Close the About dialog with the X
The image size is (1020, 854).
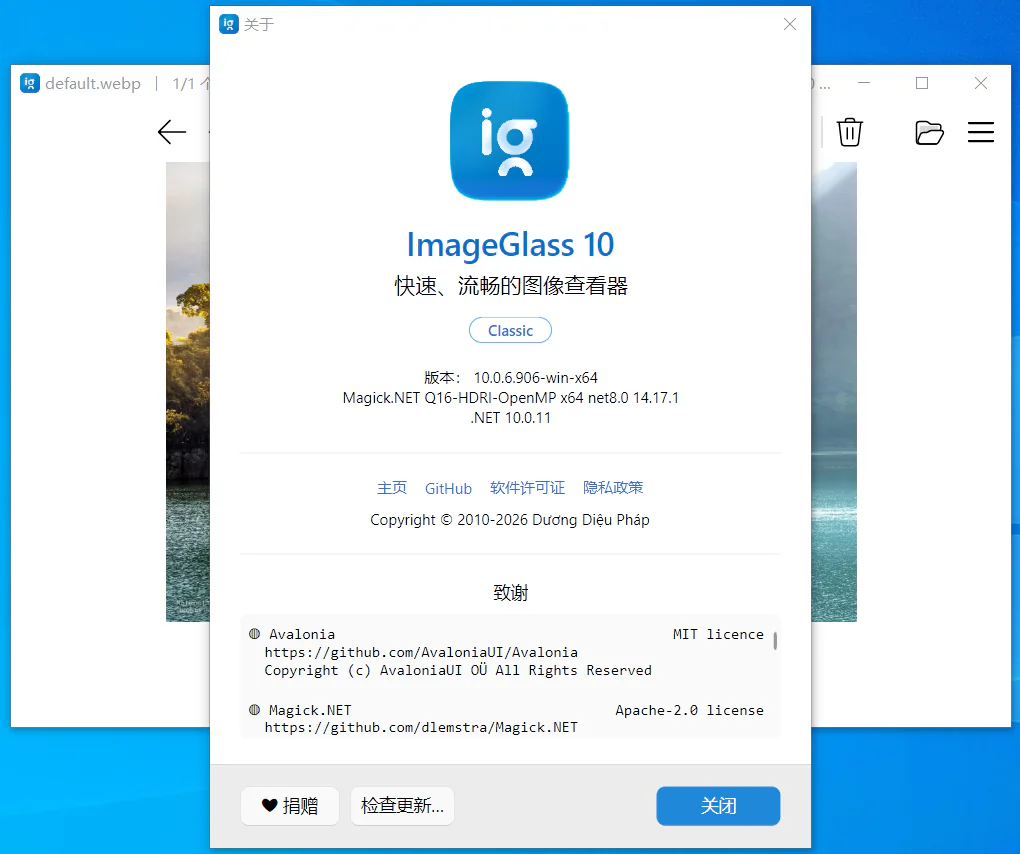tap(790, 24)
